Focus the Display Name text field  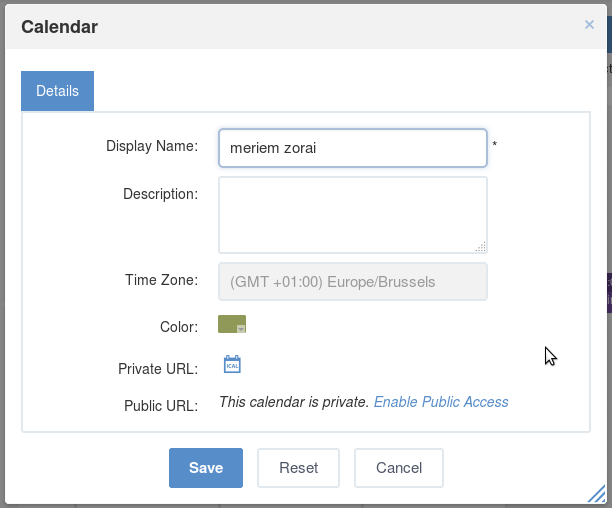[352, 148]
